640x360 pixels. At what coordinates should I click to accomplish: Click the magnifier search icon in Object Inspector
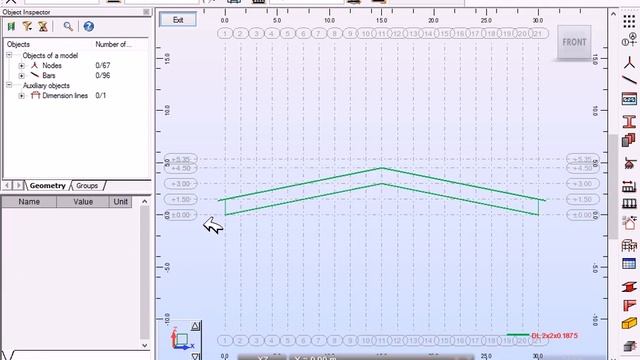[68, 27]
